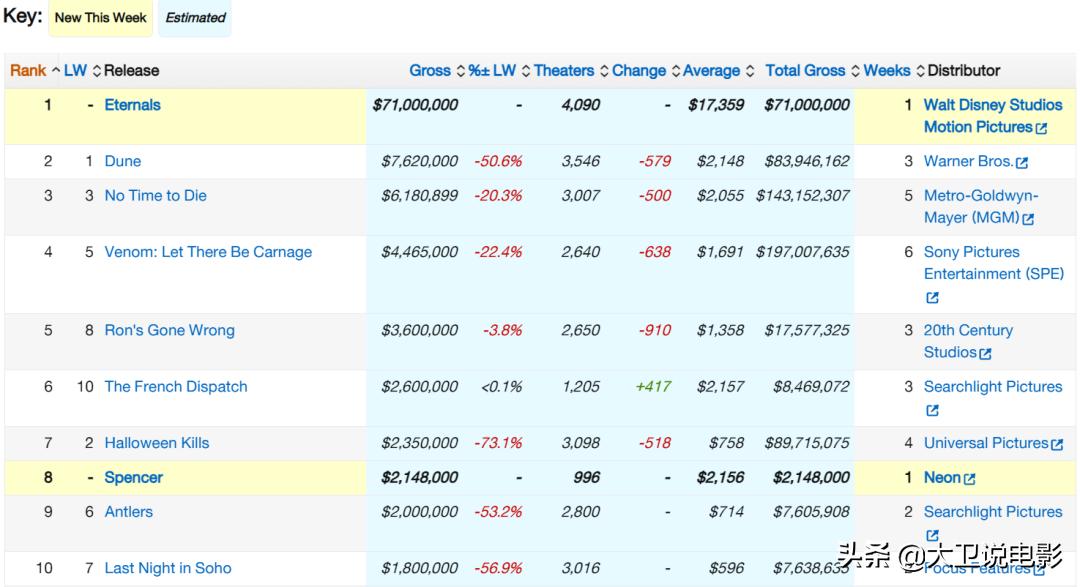The width and height of the screenshot is (1080, 587).
Task: Open external link icon below Sony Pictures Entertainment
Action: coord(932,297)
